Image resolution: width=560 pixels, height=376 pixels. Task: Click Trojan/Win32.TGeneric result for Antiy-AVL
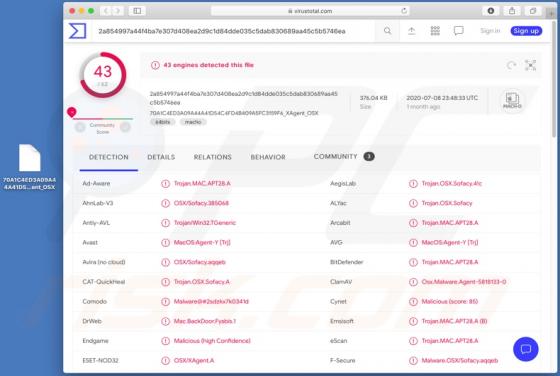(205, 223)
